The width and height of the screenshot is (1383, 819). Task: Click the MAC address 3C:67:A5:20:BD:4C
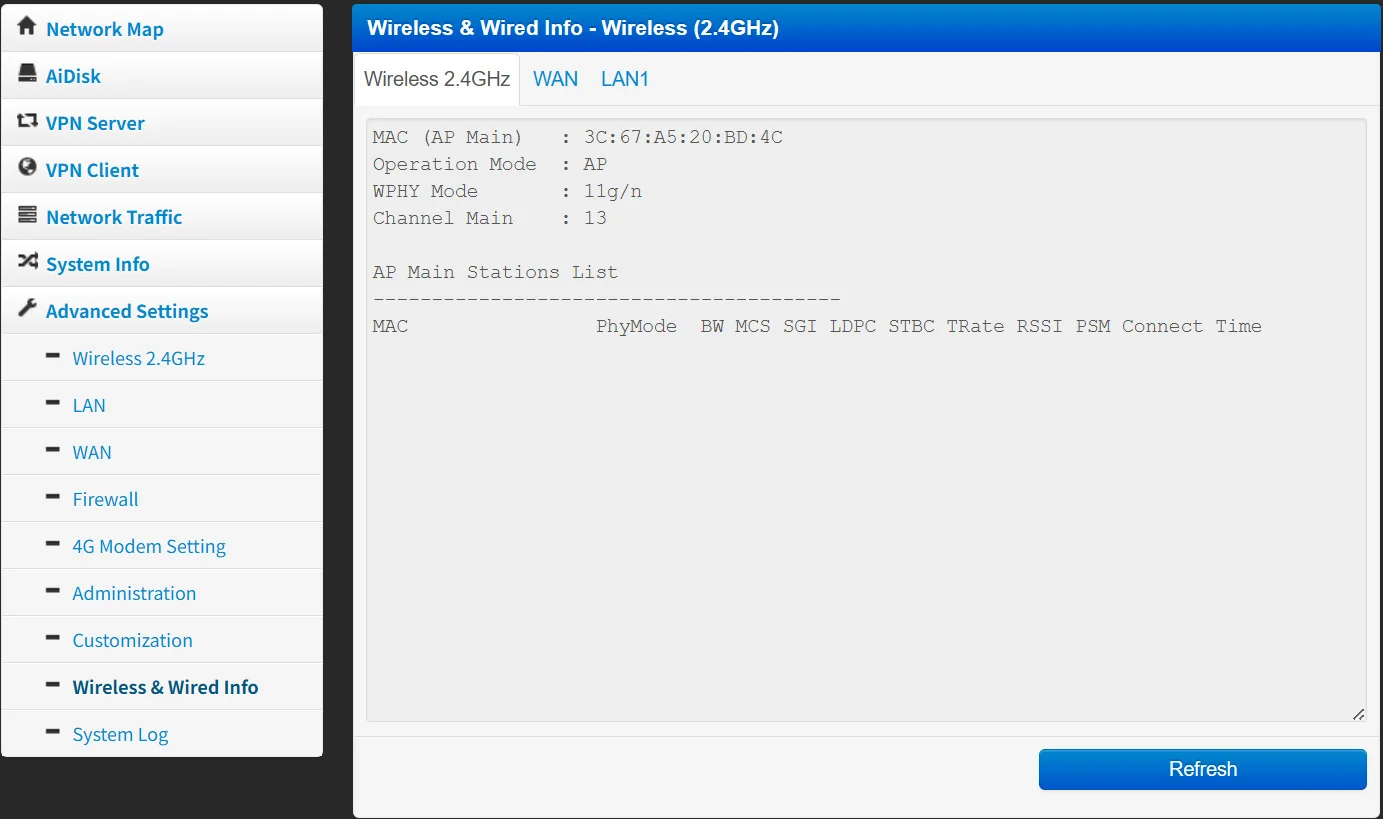(683, 137)
